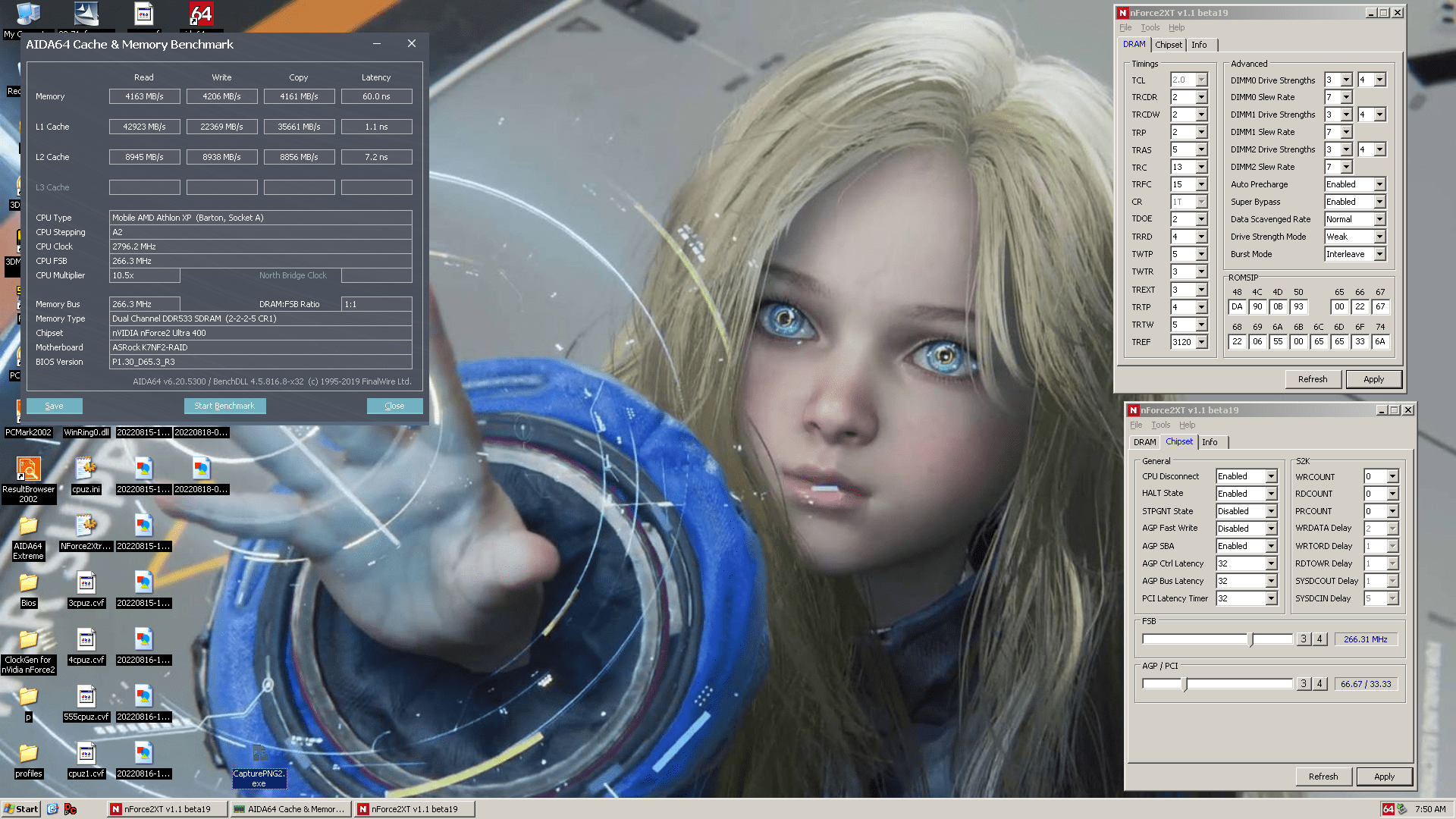Open Help menu in lower nForce2XT window
Image resolution: width=1456 pixels, height=819 pixels.
(1187, 425)
